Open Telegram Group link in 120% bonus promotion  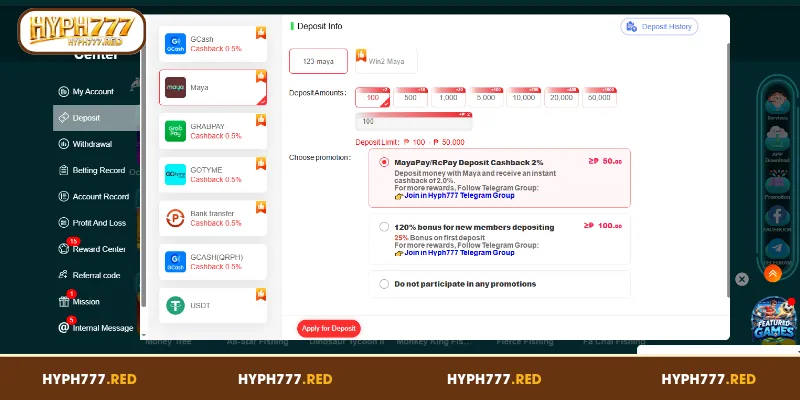point(459,253)
